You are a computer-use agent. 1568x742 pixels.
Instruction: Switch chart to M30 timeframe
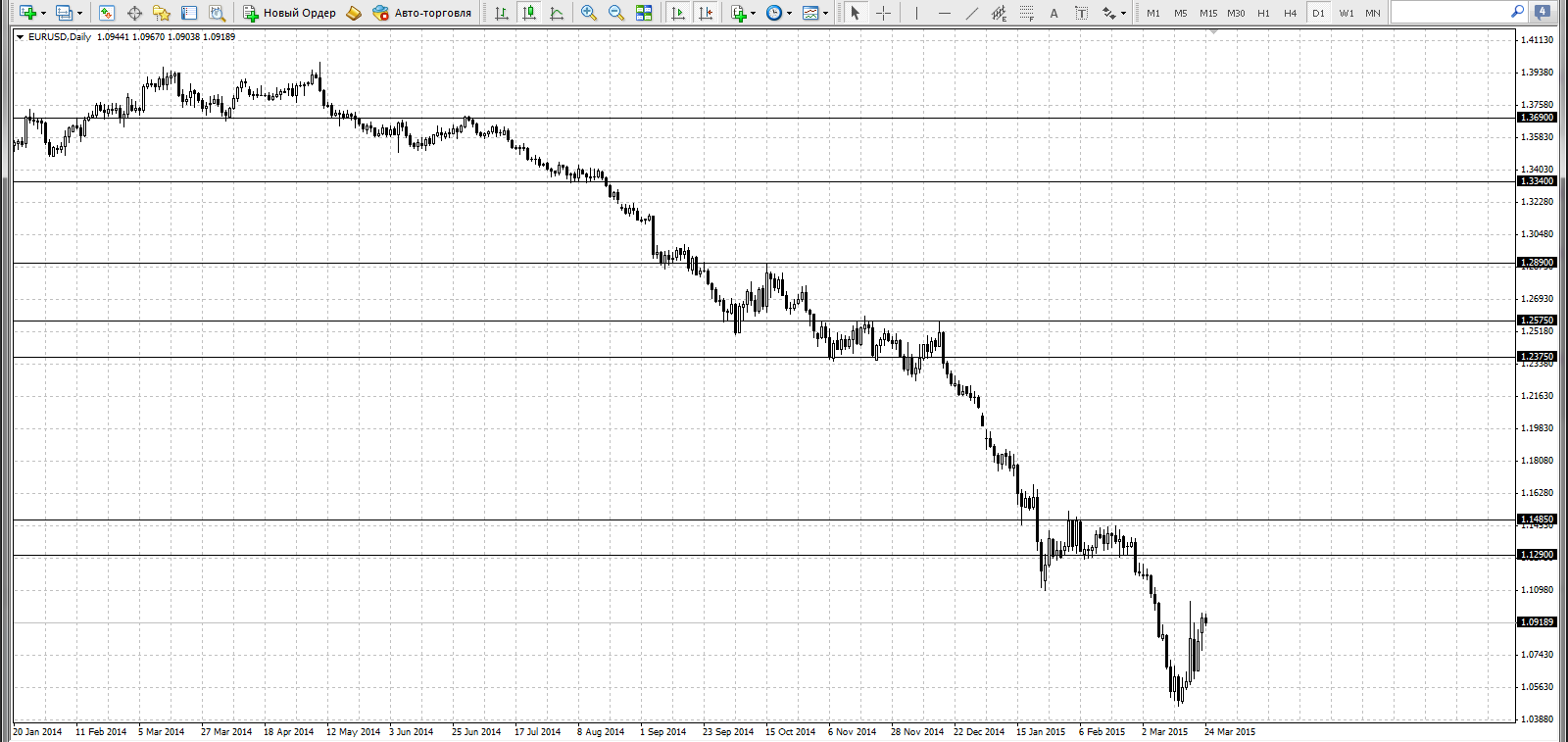coord(1236,13)
